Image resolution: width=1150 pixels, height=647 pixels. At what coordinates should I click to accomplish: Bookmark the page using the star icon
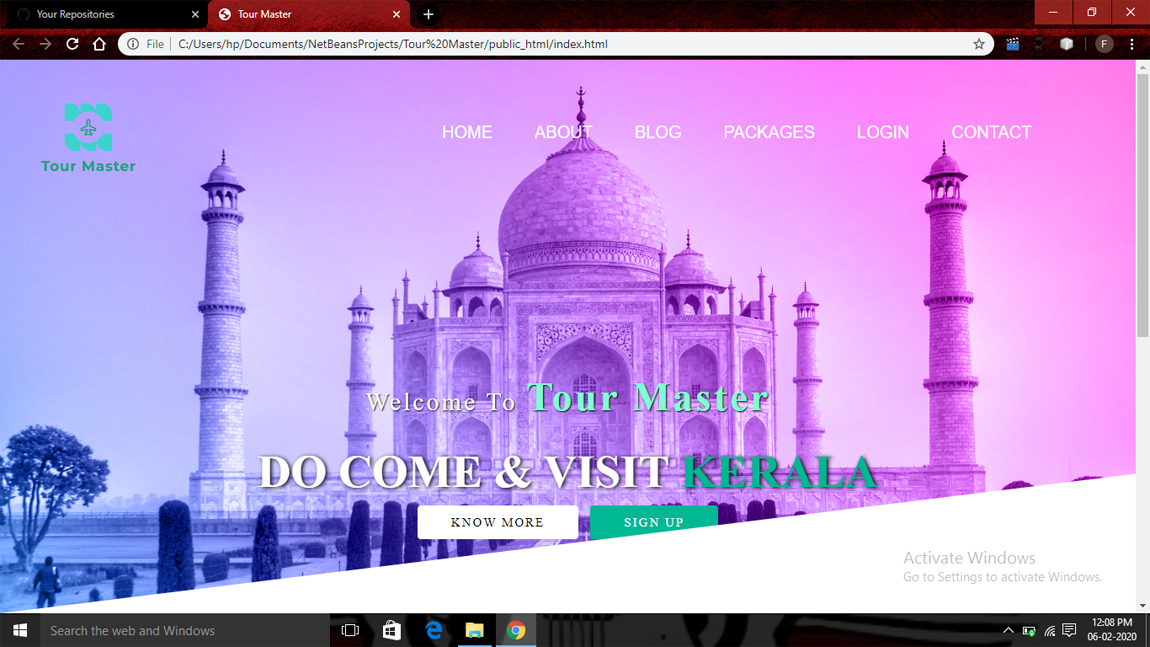pos(979,43)
